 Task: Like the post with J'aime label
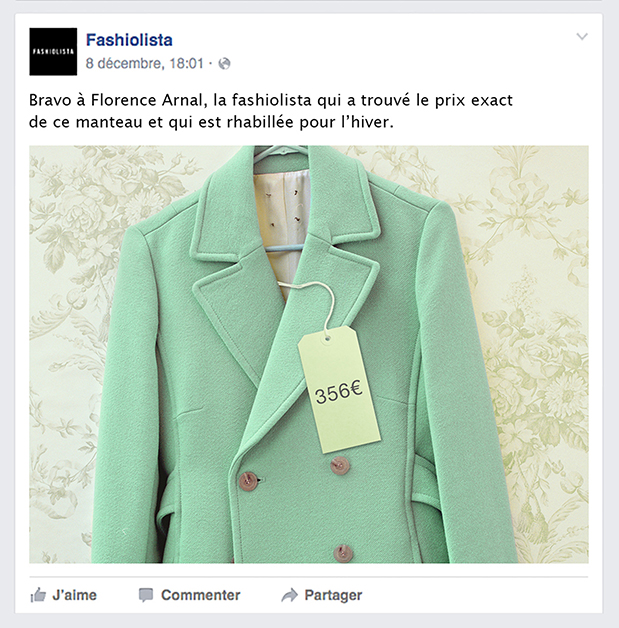(x=74, y=595)
